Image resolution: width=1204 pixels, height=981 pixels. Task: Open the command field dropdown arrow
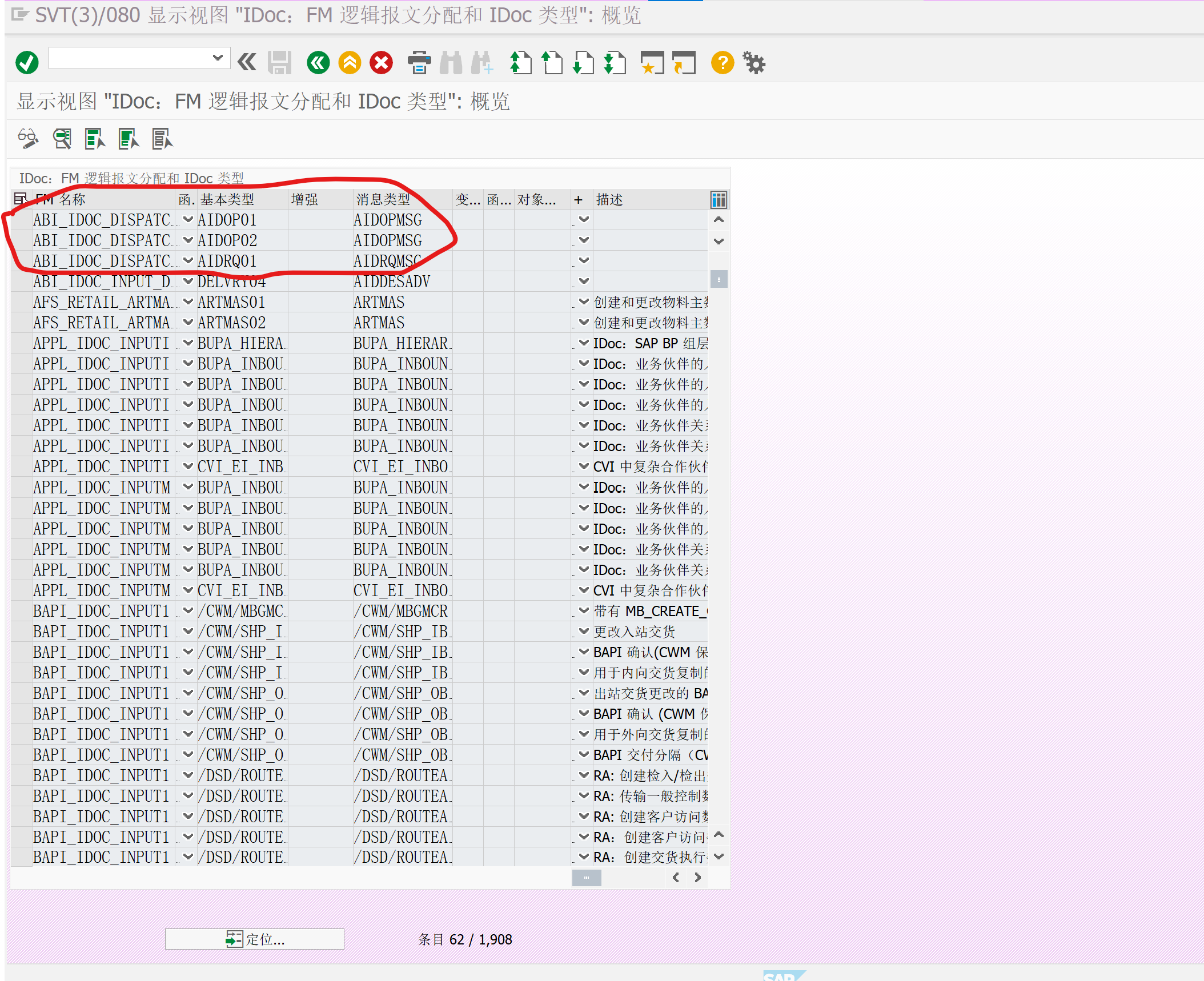(218, 58)
